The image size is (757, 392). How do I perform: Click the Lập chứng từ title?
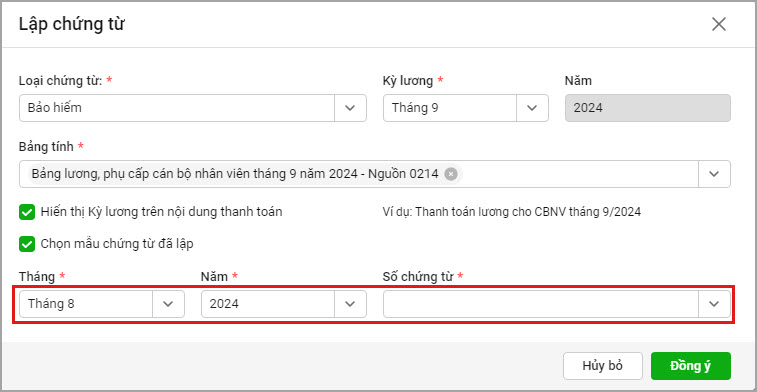click(71, 24)
